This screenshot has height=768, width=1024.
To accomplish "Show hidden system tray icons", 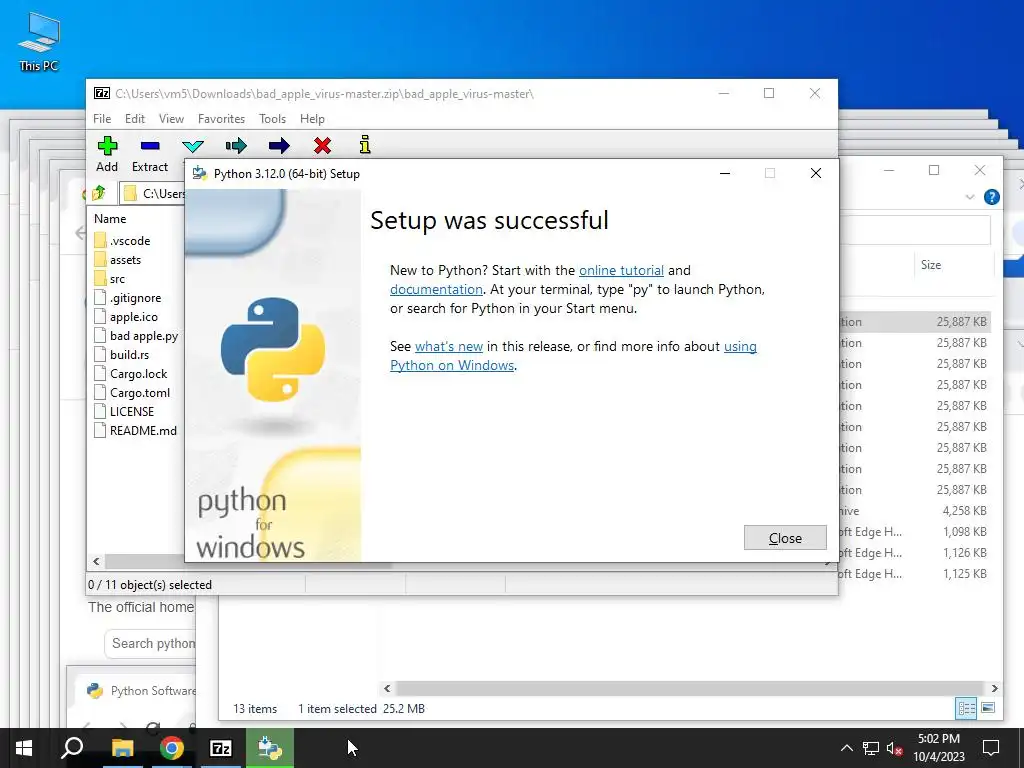I will [x=846, y=748].
